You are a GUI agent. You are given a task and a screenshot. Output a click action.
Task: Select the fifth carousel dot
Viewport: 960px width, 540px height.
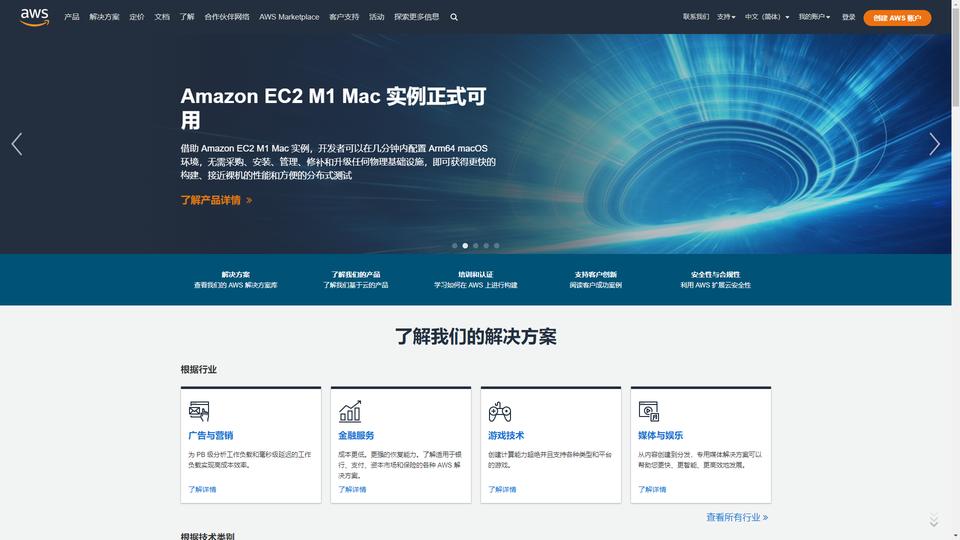(x=497, y=246)
